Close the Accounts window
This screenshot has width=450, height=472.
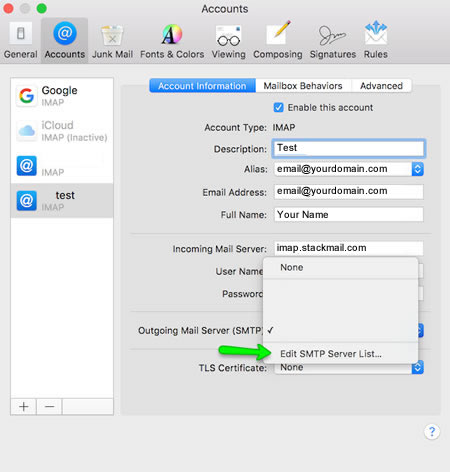8,8
